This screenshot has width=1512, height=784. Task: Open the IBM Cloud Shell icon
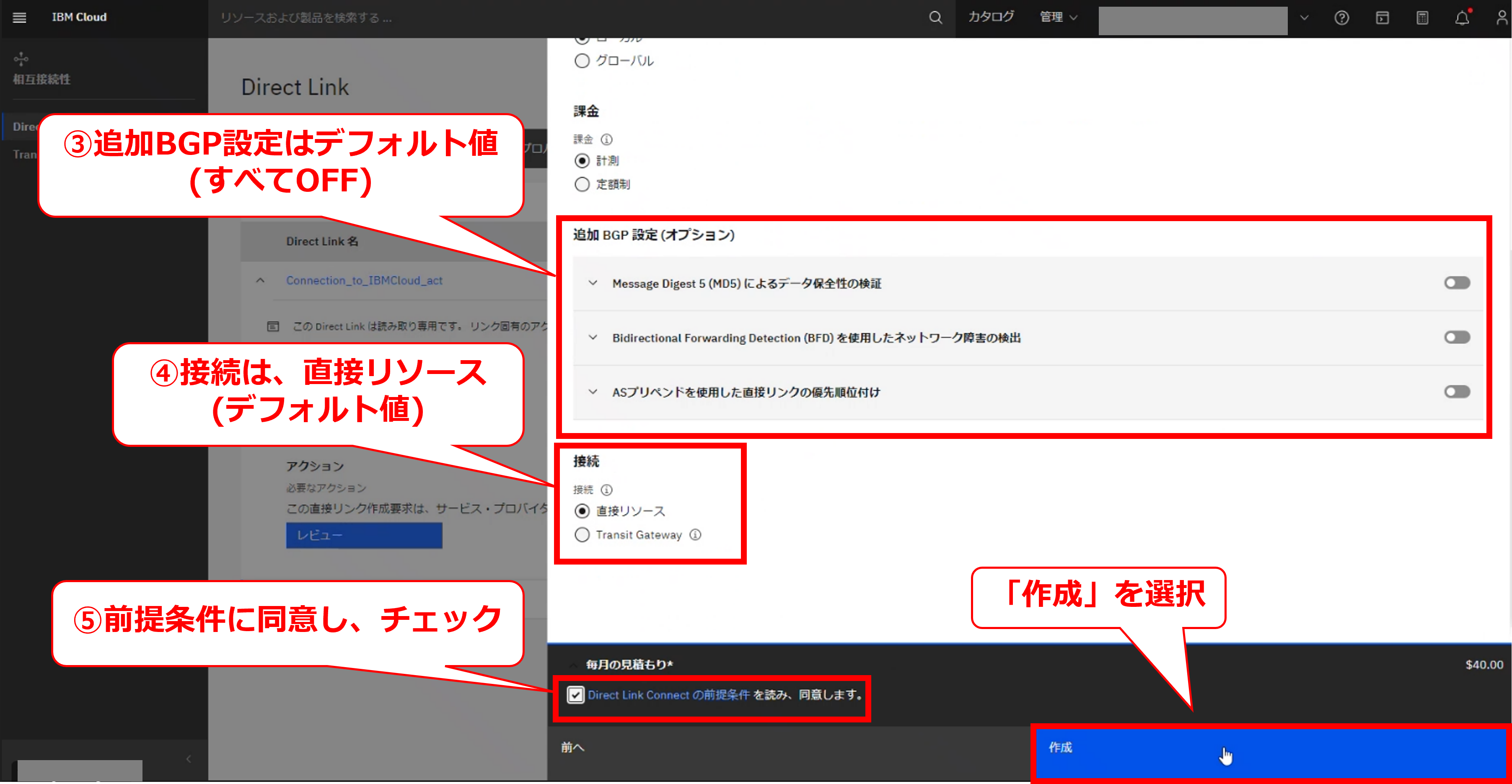(x=1382, y=18)
